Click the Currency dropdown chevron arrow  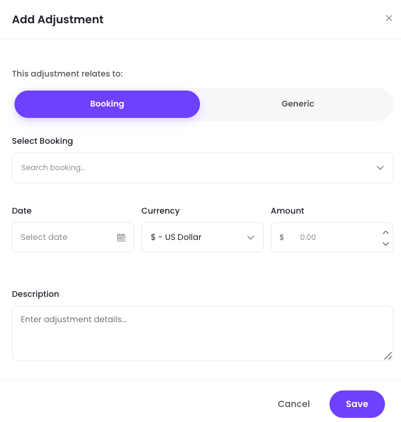(250, 238)
